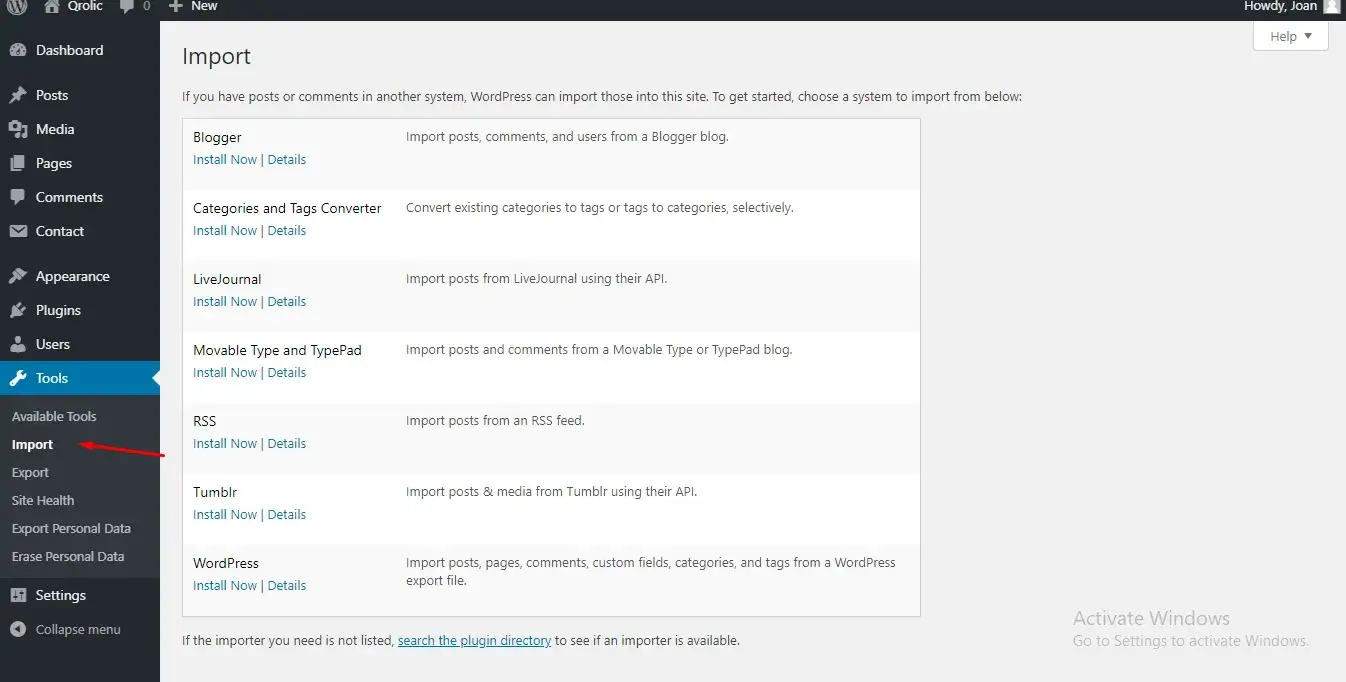Click the Plugins plug icon
1346x682 pixels.
18,311
